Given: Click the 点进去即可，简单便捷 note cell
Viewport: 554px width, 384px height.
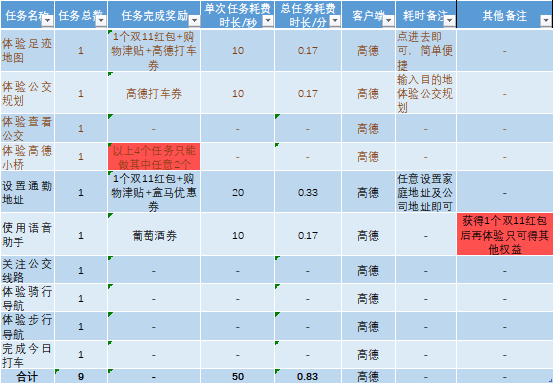Looking at the screenshot, I should (426, 51).
